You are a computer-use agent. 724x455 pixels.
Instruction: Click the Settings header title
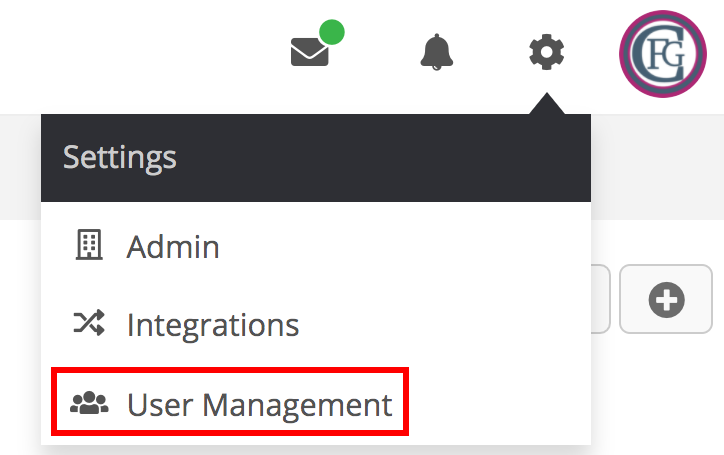(x=120, y=158)
